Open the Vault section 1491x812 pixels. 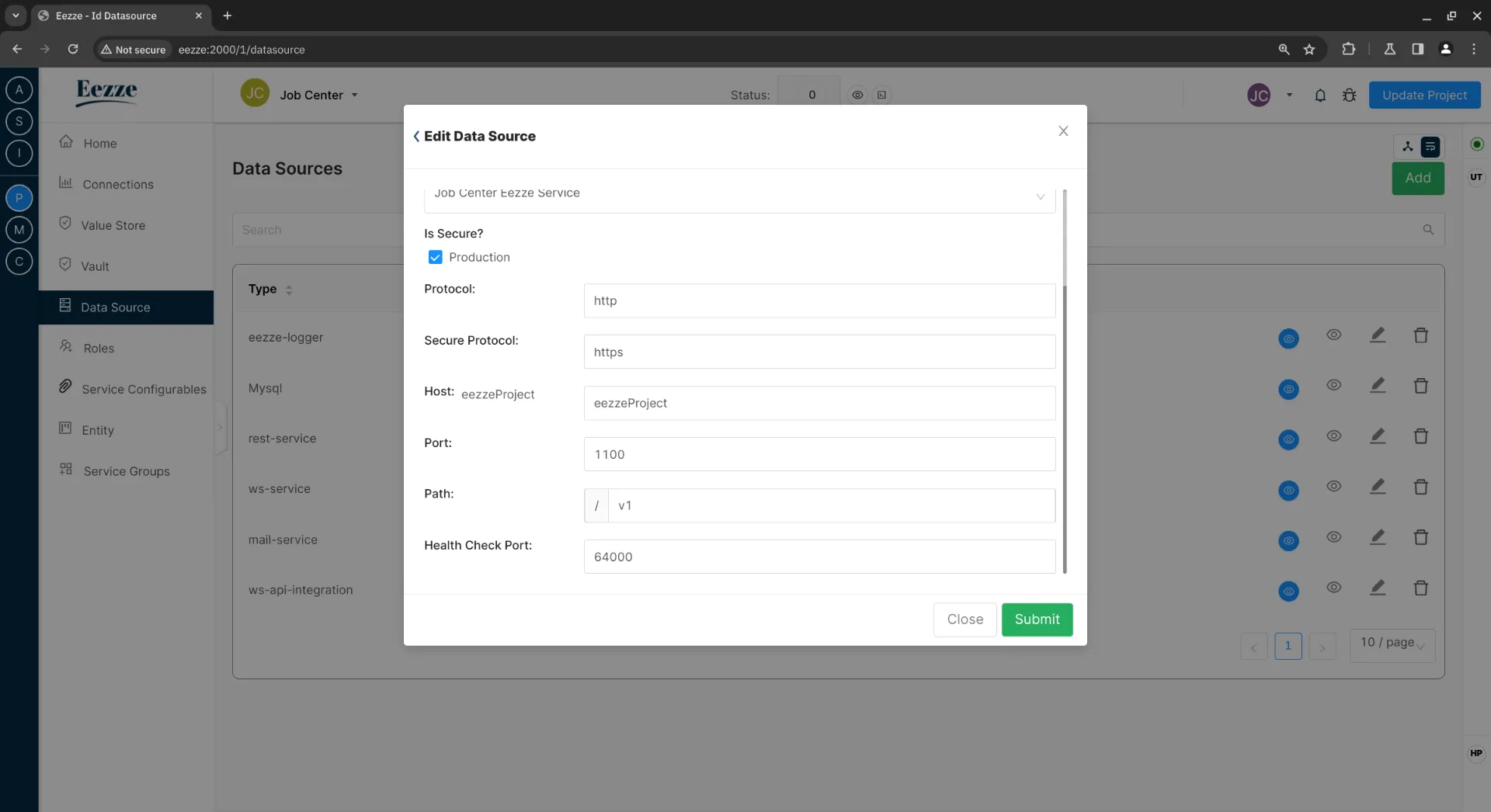[x=96, y=265]
